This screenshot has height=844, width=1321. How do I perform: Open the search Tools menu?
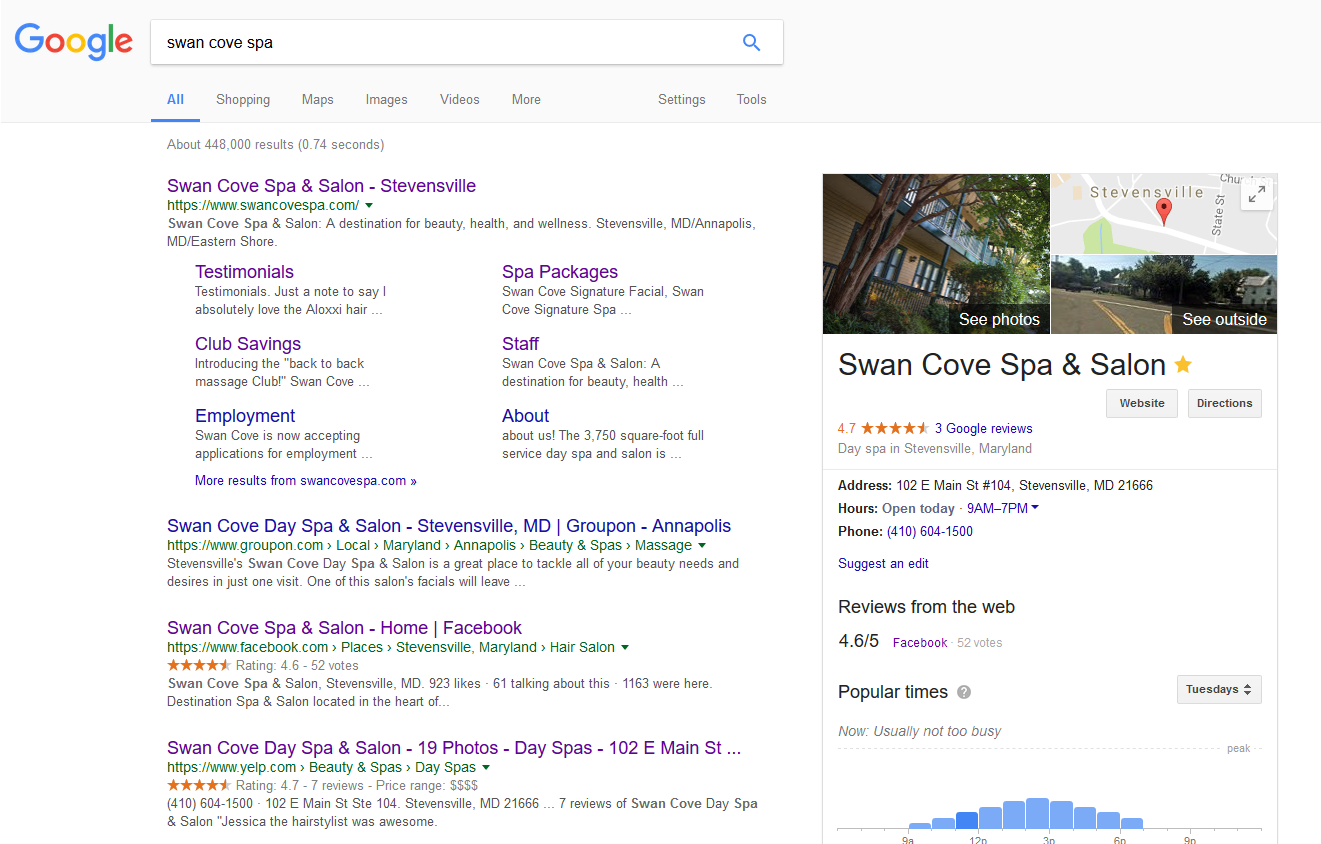point(751,99)
